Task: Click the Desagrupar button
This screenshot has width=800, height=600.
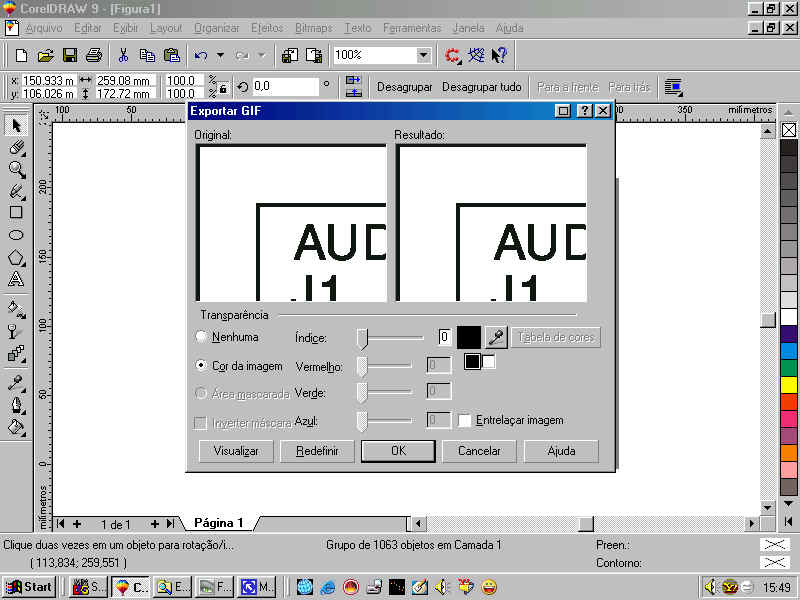Action: (x=405, y=87)
